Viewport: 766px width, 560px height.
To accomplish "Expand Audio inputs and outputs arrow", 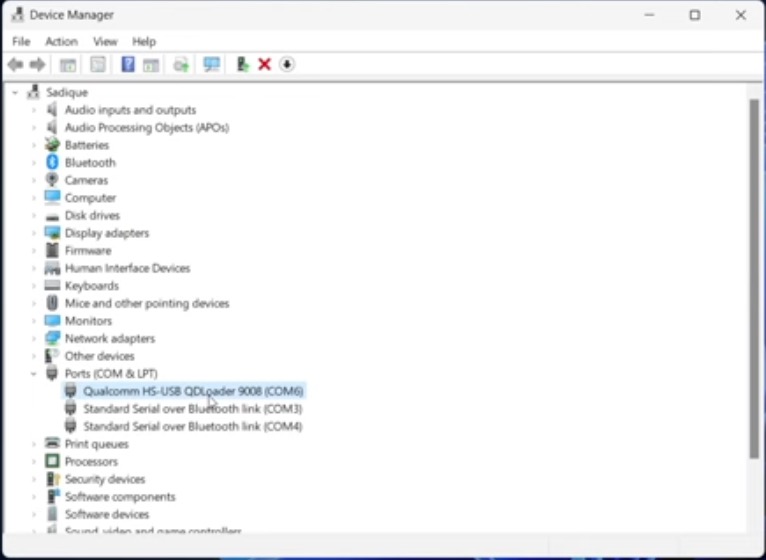I will click(34, 110).
